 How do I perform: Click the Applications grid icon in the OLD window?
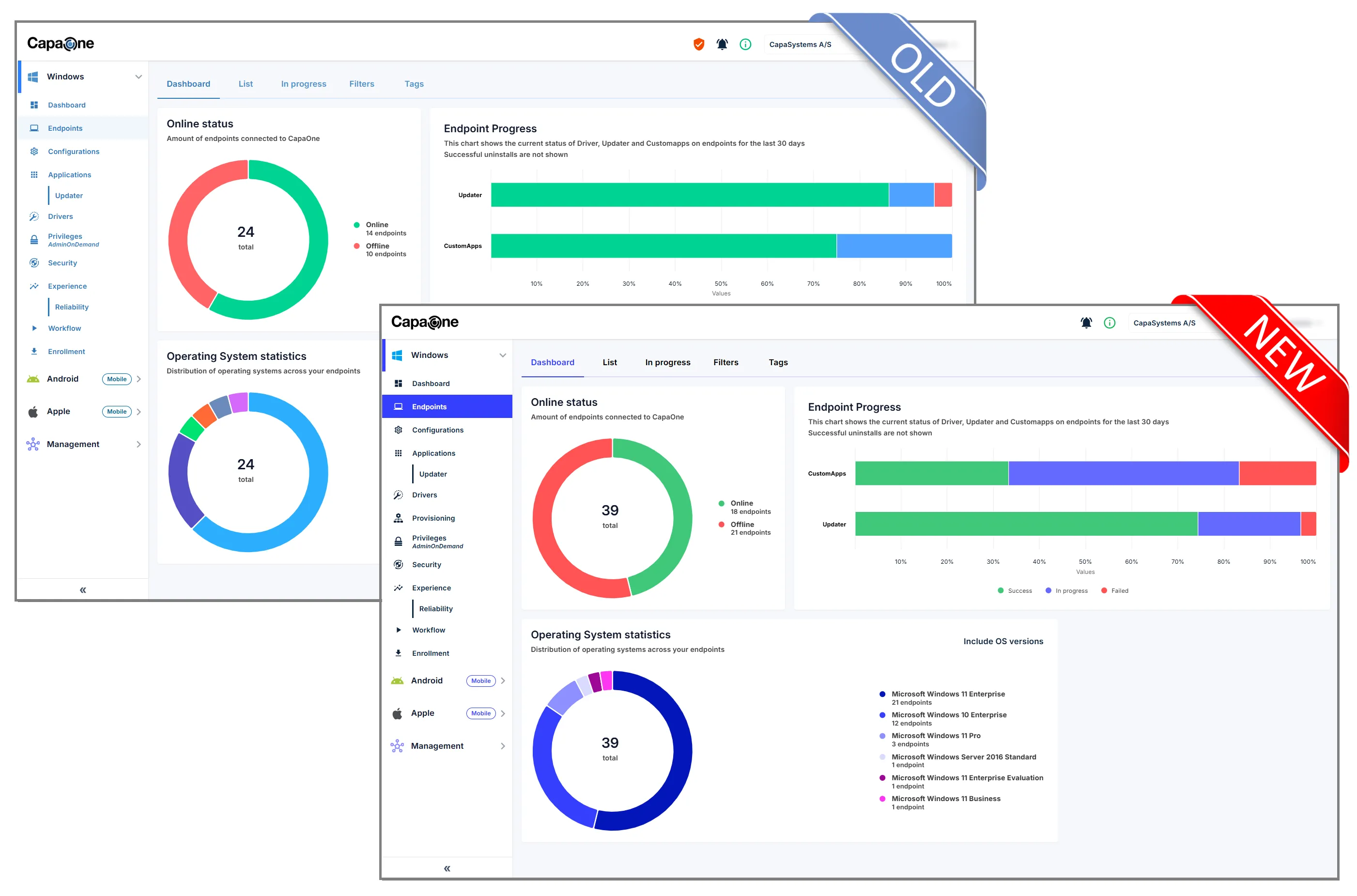click(34, 175)
